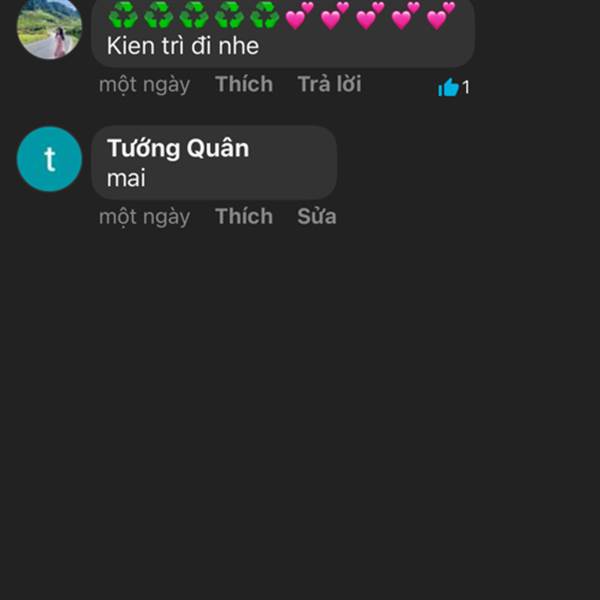Click Trả lời to reply
The height and width of the screenshot is (600, 600).
tap(329, 84)
